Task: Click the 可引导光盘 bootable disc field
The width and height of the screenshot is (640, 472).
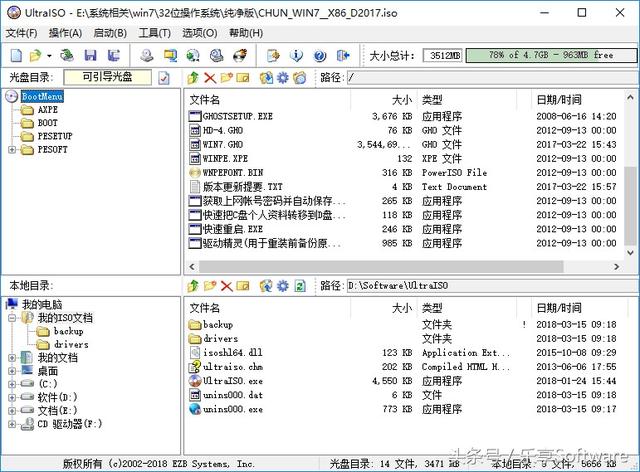Action: (107, 77)
